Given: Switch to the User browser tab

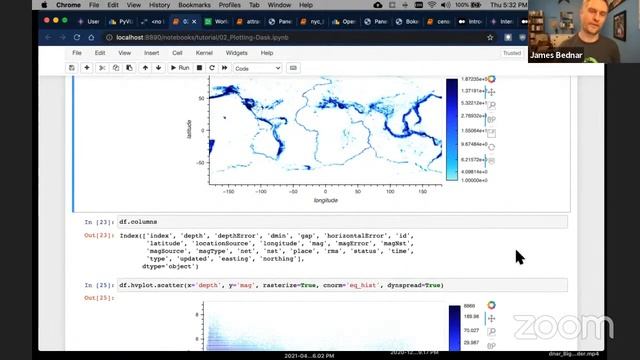Looking at the screenshot, I should coord(89,22).
